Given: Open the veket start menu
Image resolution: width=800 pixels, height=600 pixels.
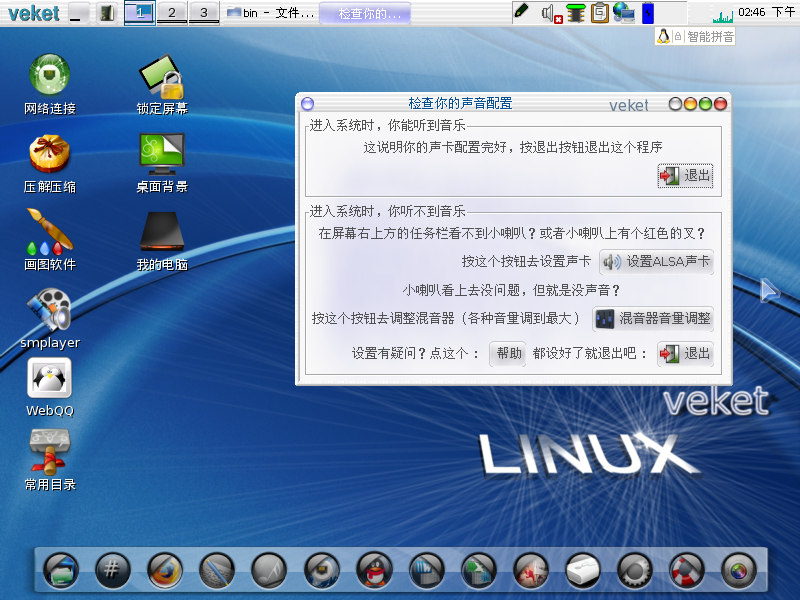Looking at the screenshot, I should [x=34, y=13].
